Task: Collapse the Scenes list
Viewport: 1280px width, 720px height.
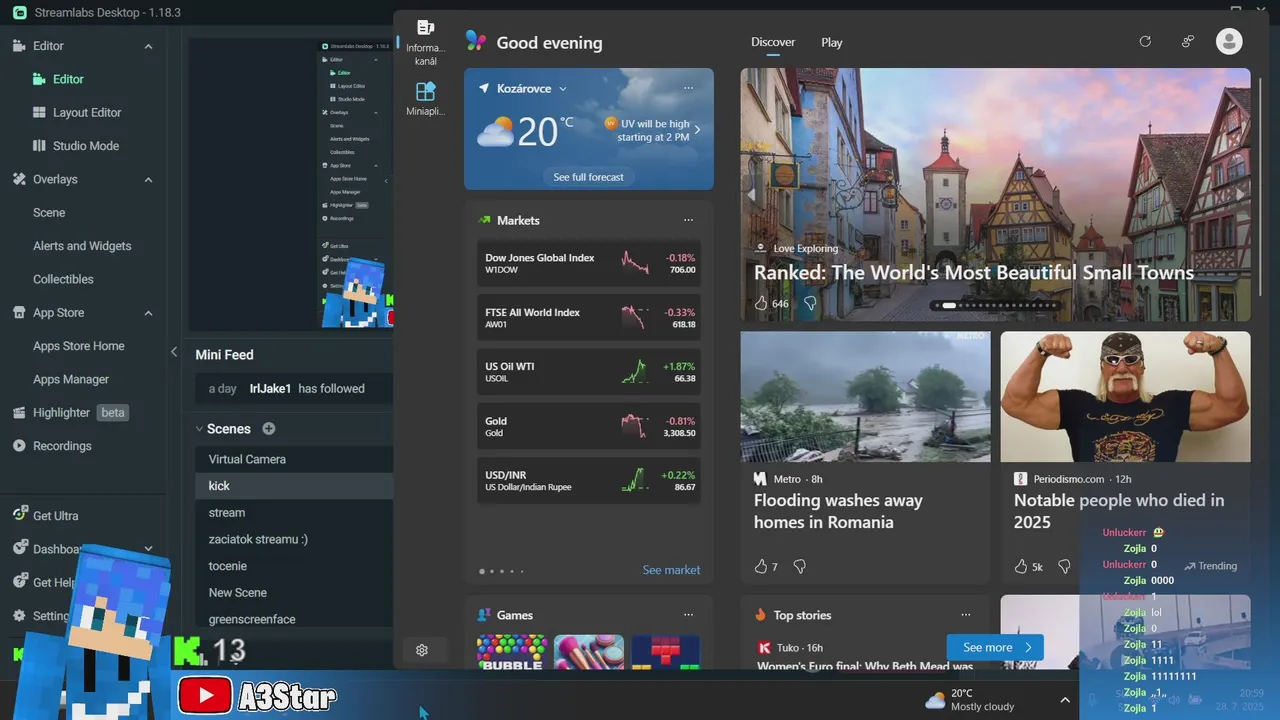Action: [199, 428]
